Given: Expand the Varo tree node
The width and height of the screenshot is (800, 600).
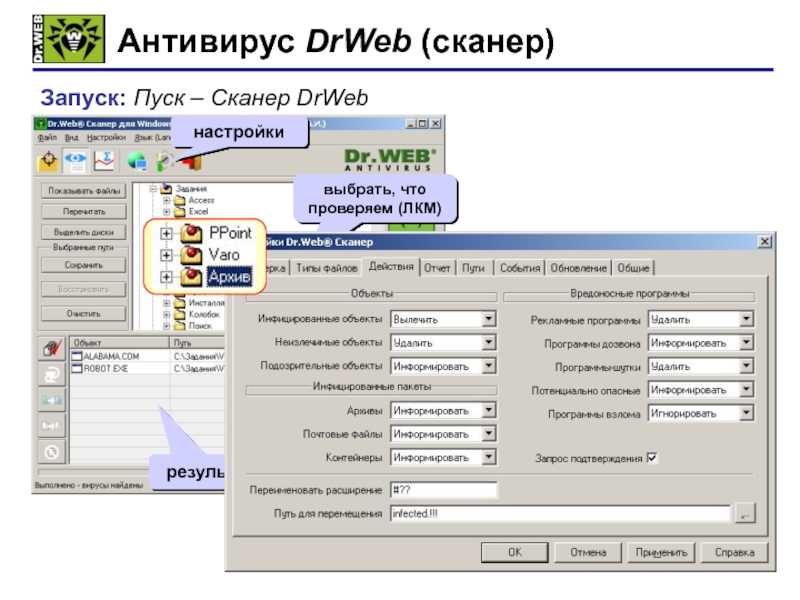Looking at the screenshot, I should (166, 255).
